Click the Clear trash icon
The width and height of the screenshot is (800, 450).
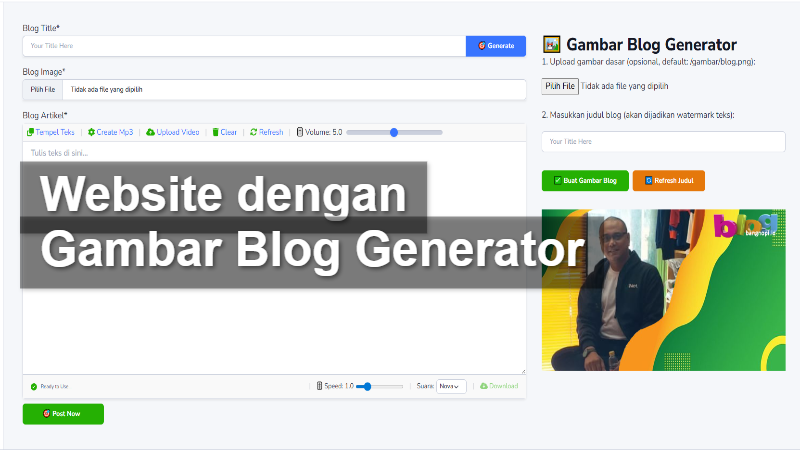coord(215,132)
